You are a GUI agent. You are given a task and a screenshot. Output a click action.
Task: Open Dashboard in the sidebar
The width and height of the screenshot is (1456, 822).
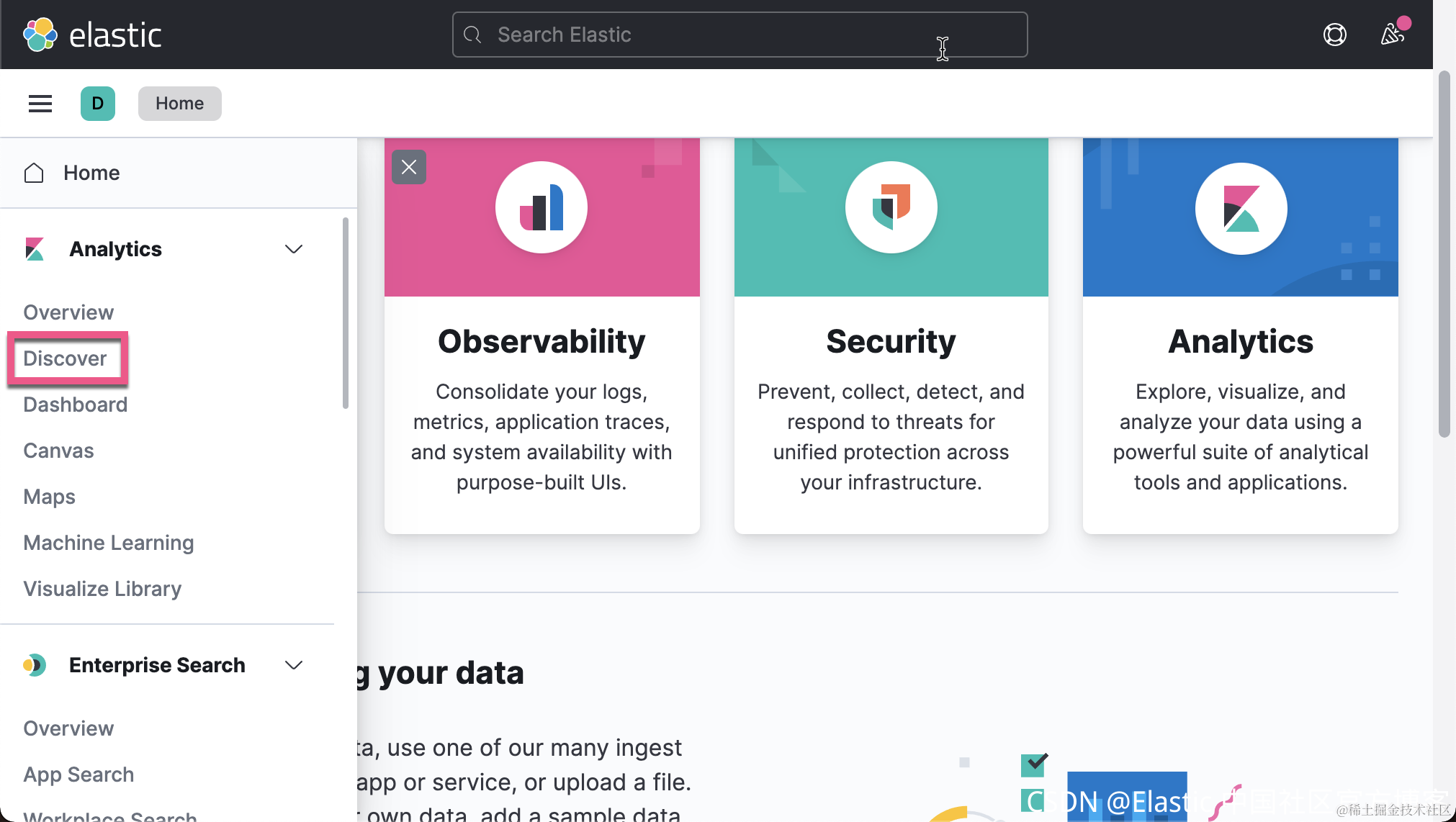[x=76, y=405]
